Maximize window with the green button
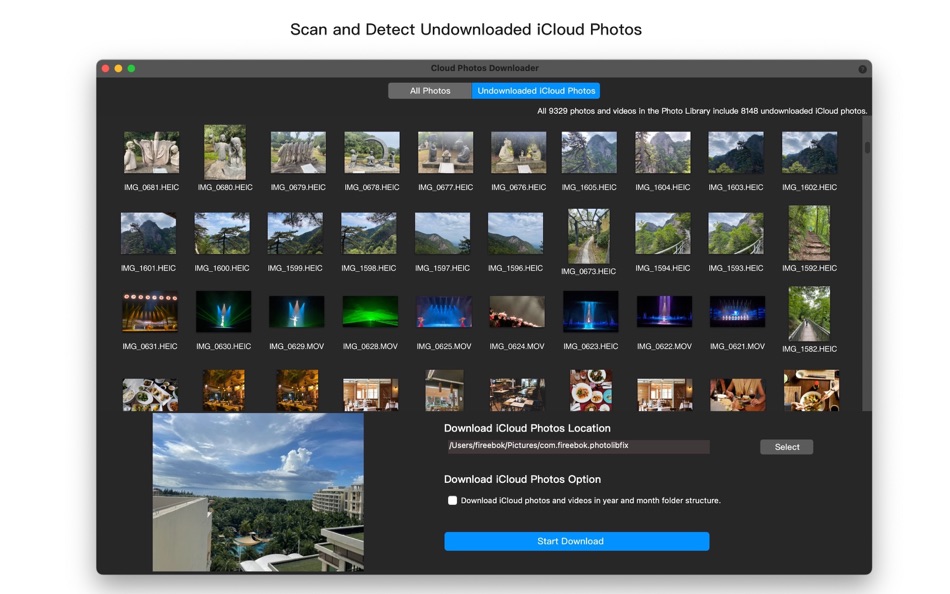The image size is (950, 594). [x=131, y=68]
